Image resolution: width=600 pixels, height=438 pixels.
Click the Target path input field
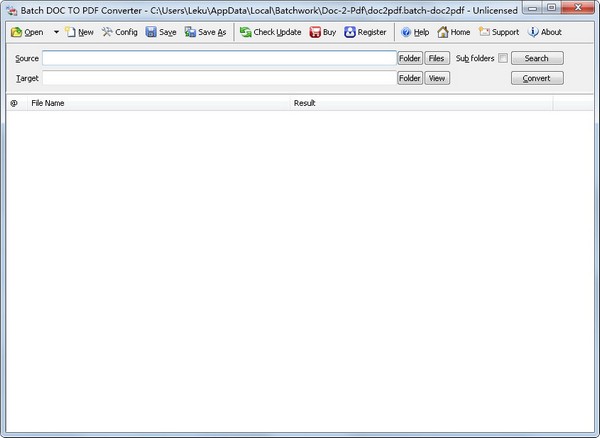click(x=219, y=78)
